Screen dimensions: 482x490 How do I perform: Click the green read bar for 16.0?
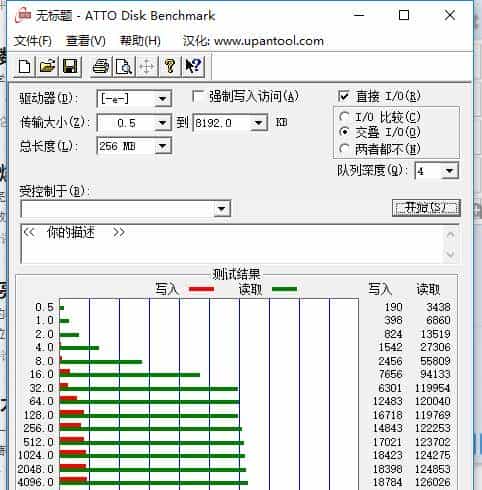[x=130, y=375]
